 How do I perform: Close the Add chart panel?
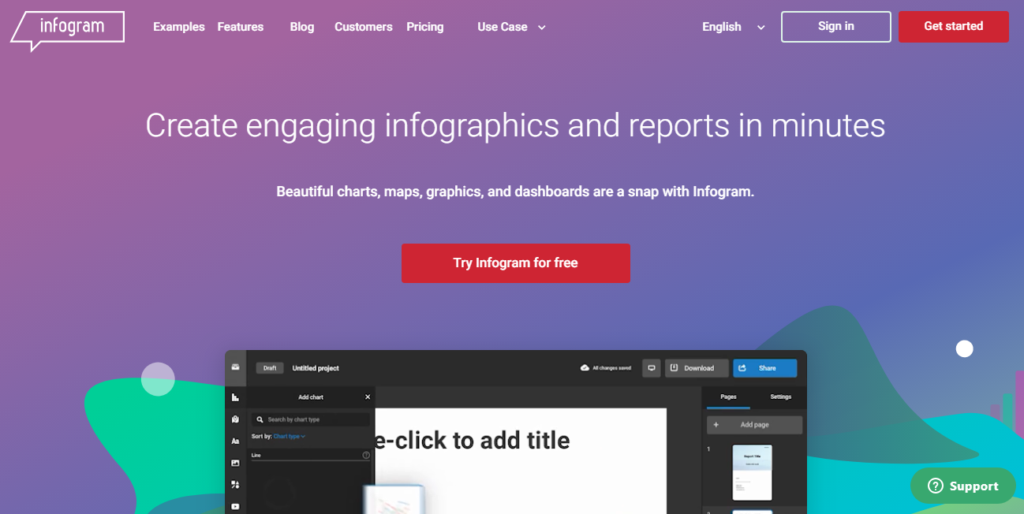point(368,397)
